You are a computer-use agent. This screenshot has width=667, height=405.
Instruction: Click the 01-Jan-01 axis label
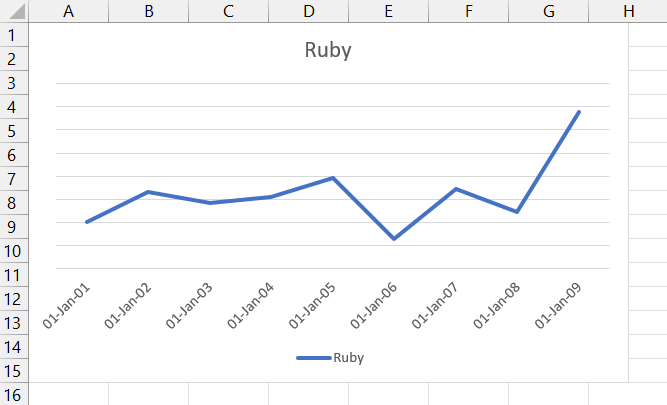point(66,305)
